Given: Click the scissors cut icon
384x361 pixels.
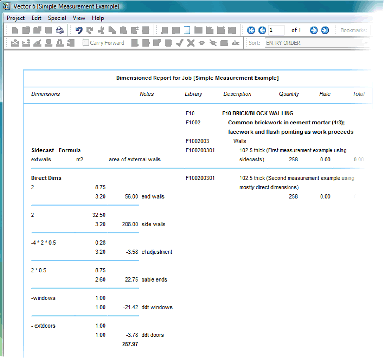Looking at the screenshot, I should pos(101,30).
